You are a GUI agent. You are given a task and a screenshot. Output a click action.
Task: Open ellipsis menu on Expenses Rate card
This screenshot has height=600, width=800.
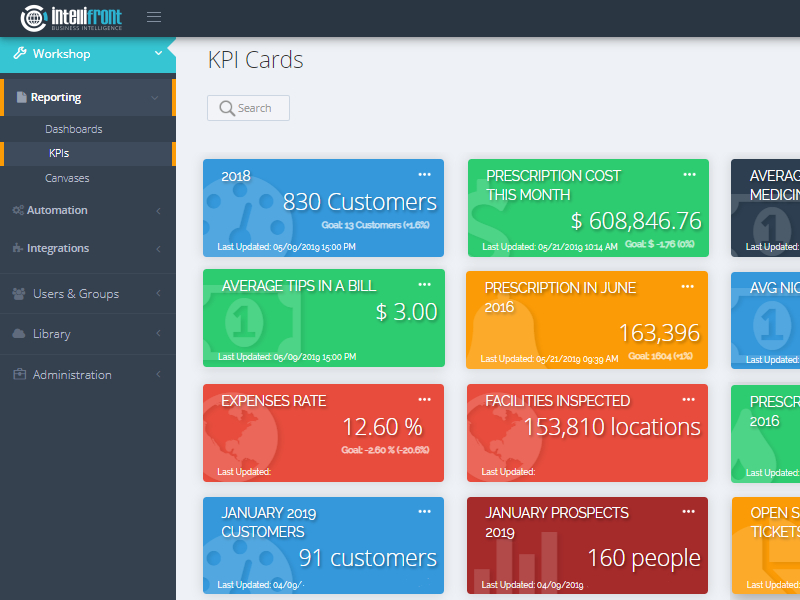(425, 399)
